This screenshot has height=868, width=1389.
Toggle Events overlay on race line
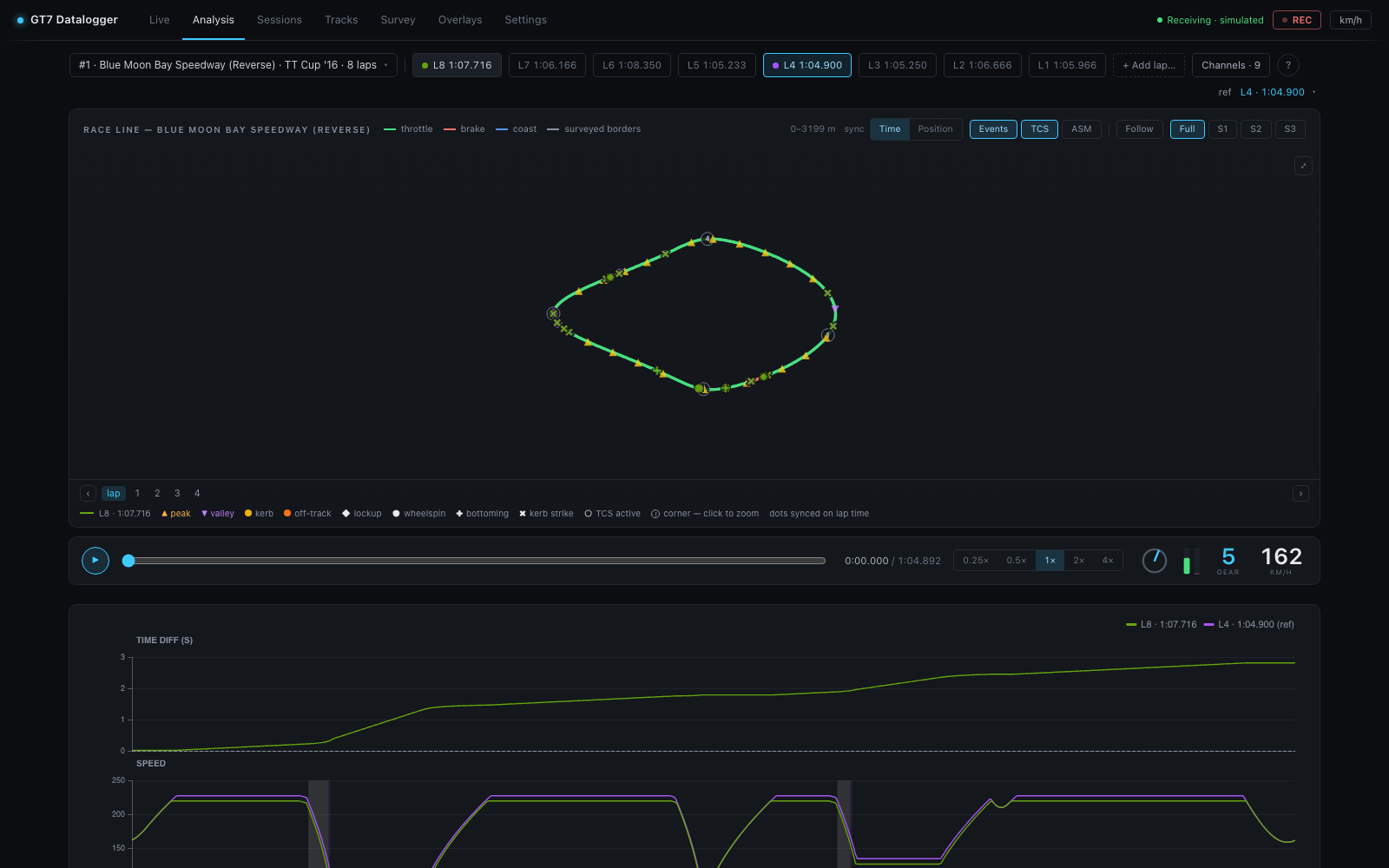[x=993, y=129]
